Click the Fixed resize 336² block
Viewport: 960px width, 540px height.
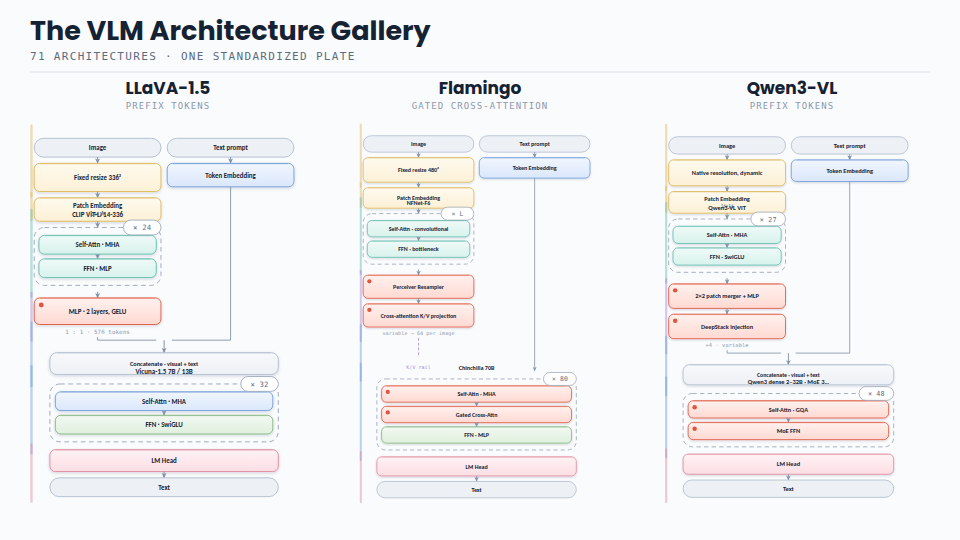click(97, 177)
